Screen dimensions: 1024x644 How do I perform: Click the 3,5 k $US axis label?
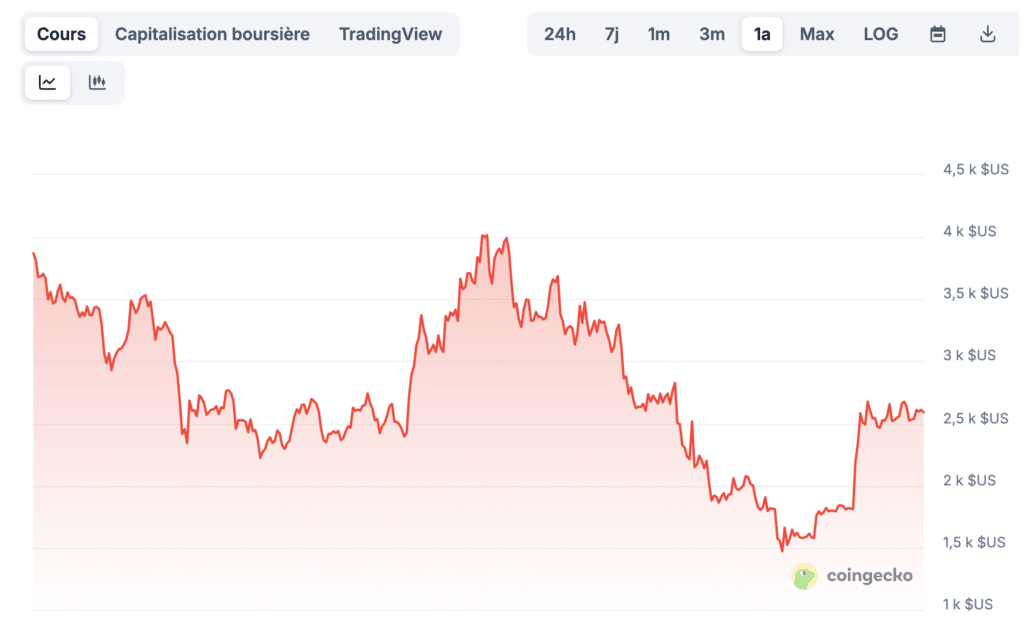976,293
